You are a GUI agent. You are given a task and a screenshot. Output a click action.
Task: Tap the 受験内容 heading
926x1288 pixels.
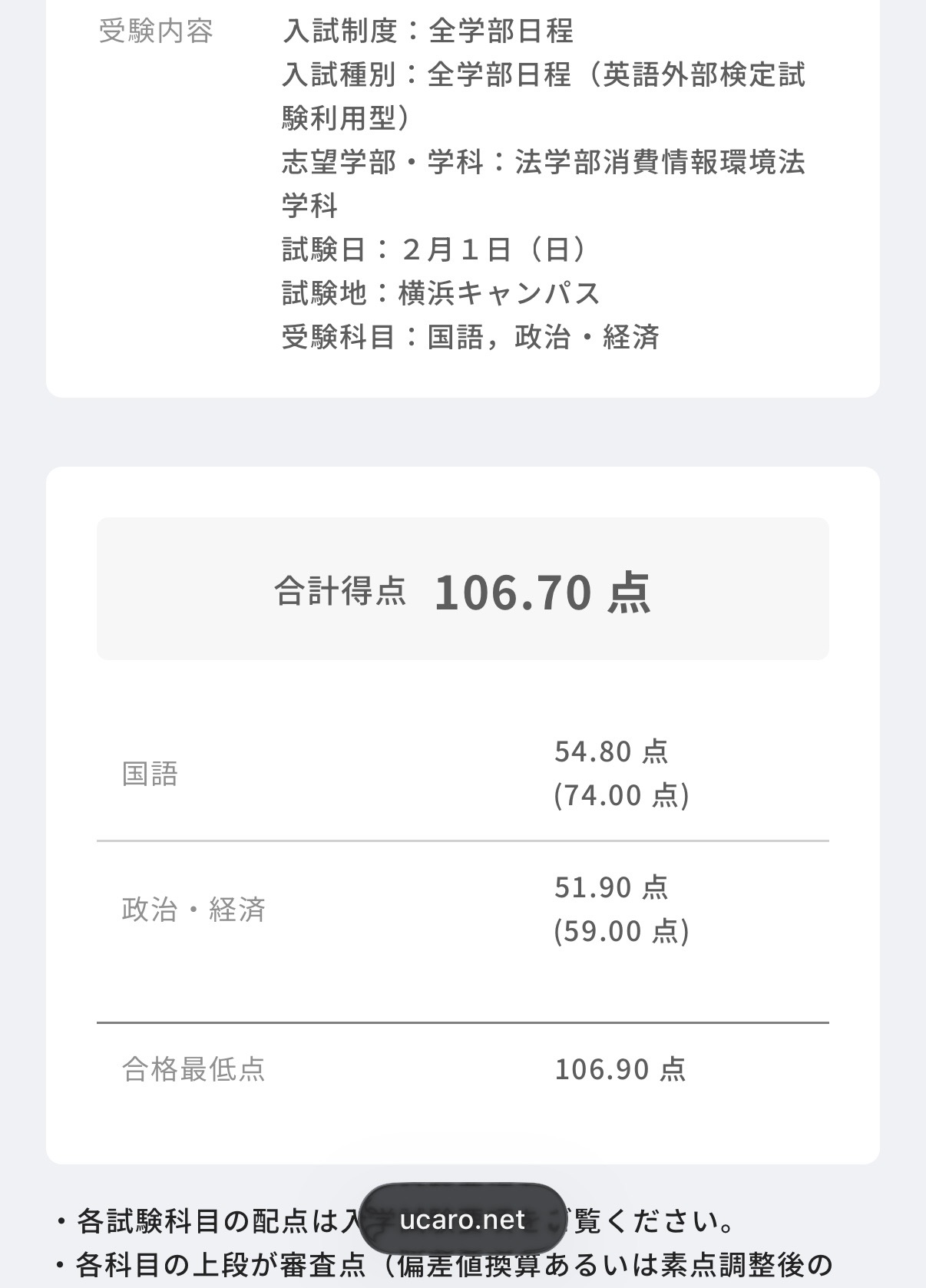(x=156, y=31)
